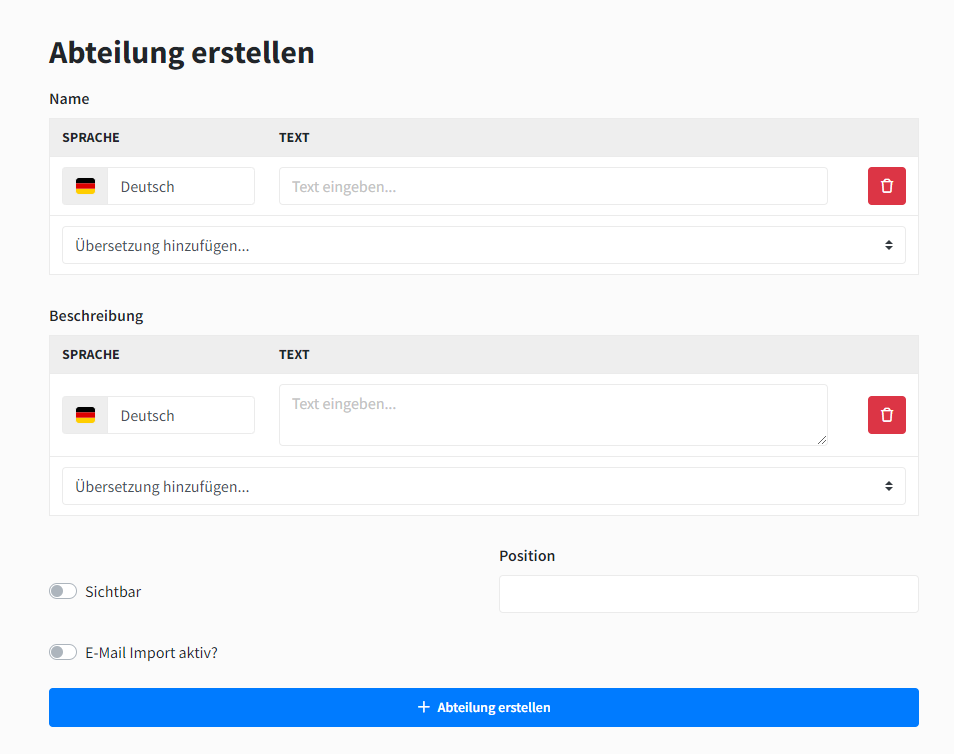The image size is (954, 754).
Task: Select Deutsch language field in Name row
Action: coord(180,186)
